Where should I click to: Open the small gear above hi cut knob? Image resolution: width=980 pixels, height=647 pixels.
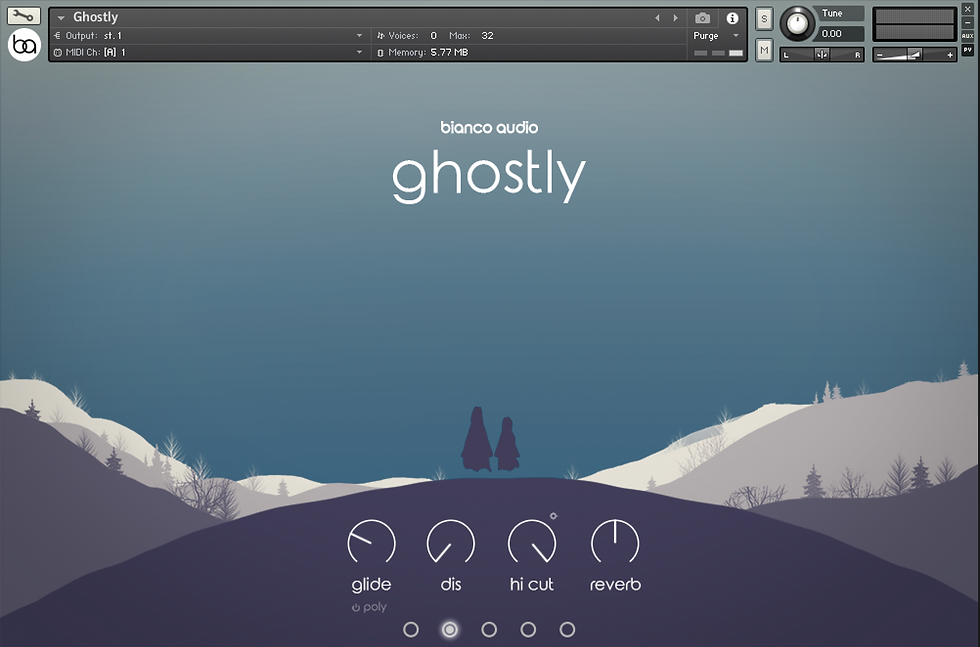pyautogui.click(x=553, y=516)
